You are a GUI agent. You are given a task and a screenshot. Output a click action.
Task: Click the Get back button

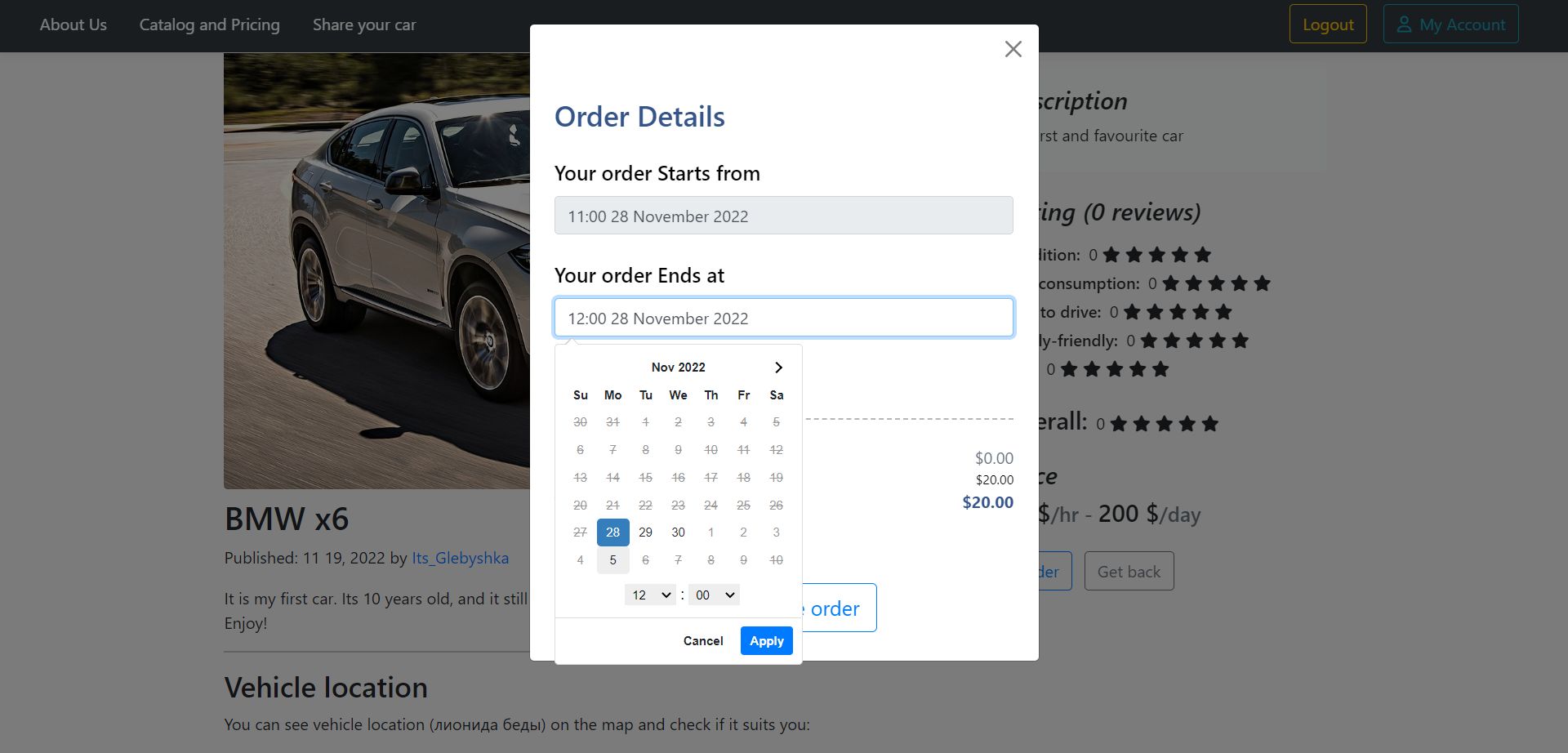coord(1129,572)
